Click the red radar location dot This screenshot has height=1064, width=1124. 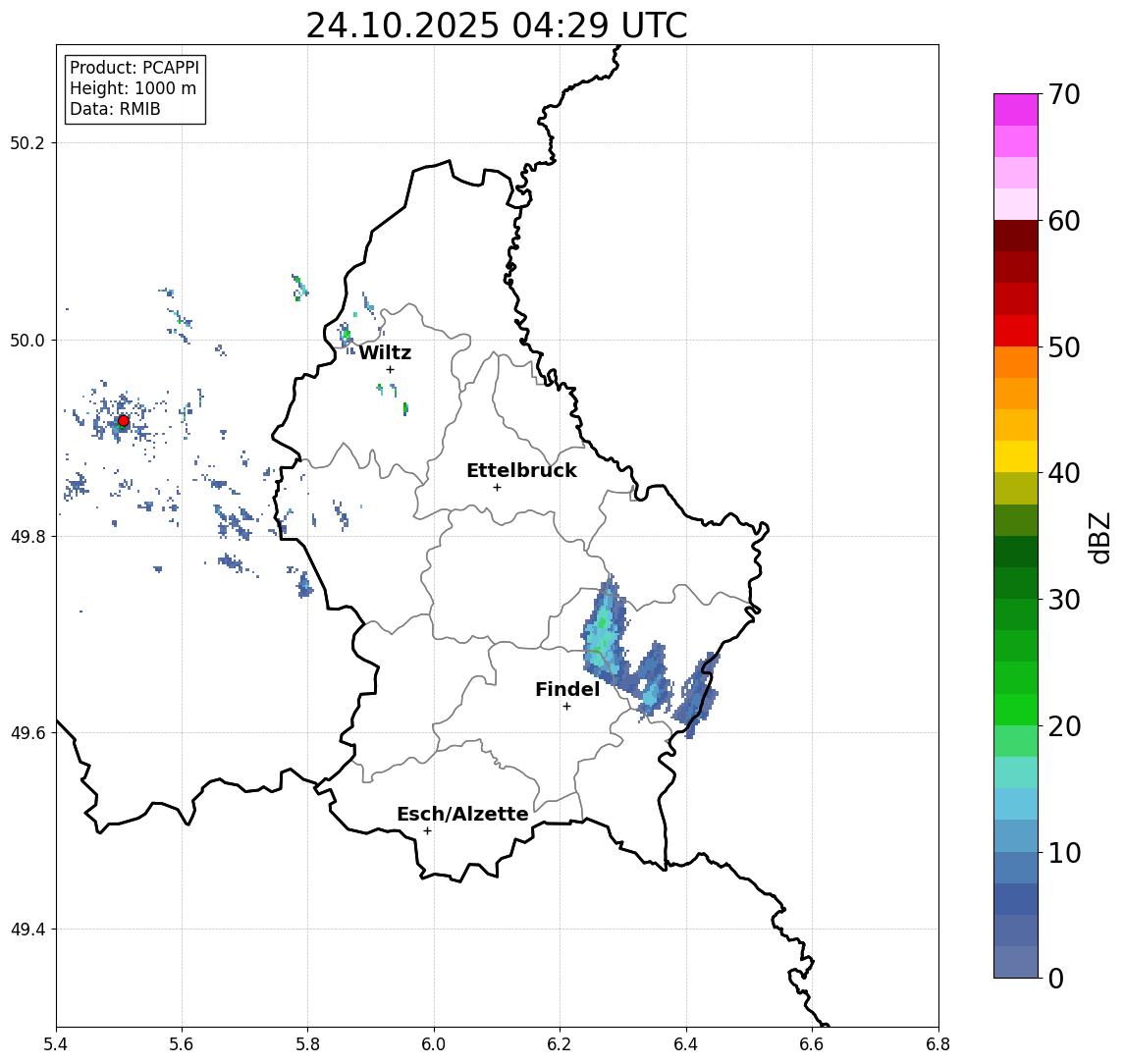tap(124, 421)
